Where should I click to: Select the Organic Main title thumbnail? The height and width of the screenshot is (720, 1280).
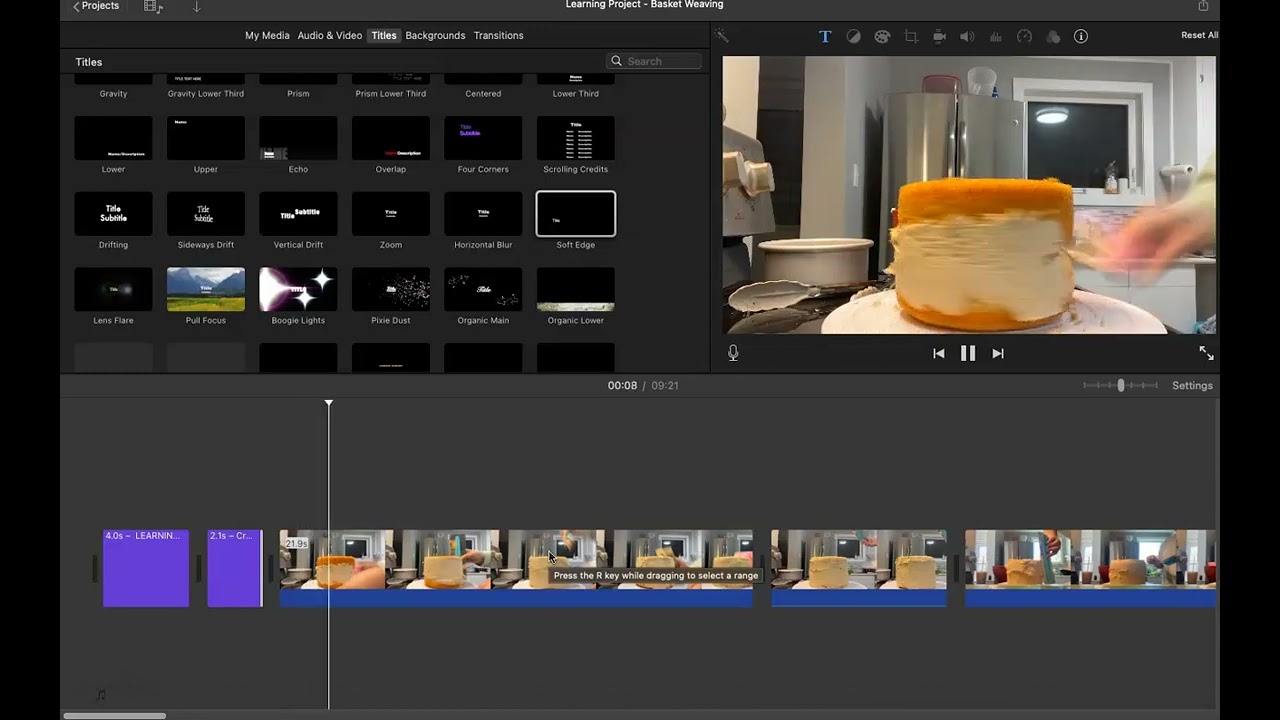pos(483,289)
